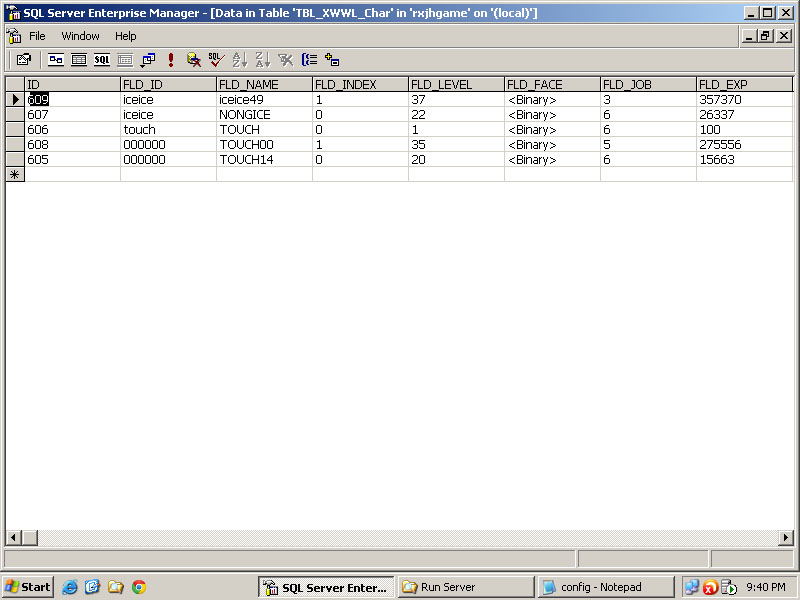Click the FLD_ID cell 'iceice' in row 609

click(168, 99)
